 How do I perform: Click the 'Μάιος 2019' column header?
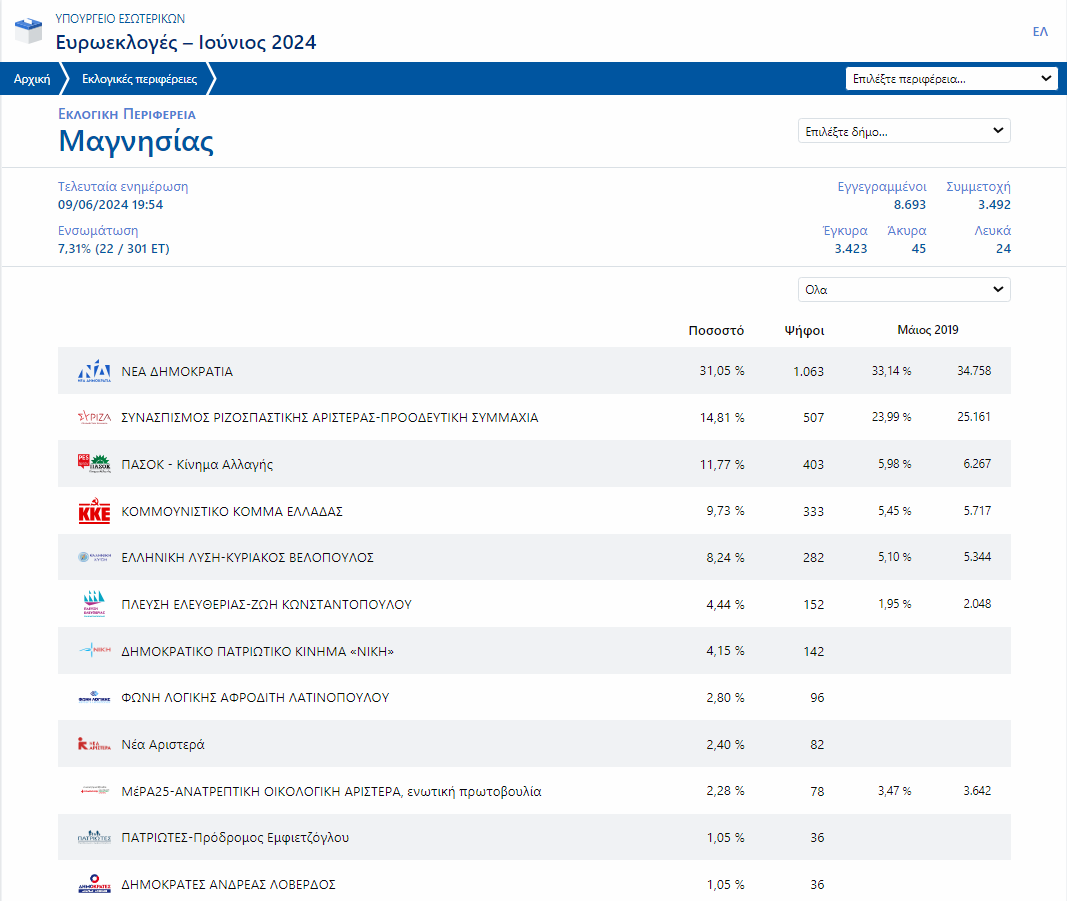pyautogui.click(x=928, y=330)
